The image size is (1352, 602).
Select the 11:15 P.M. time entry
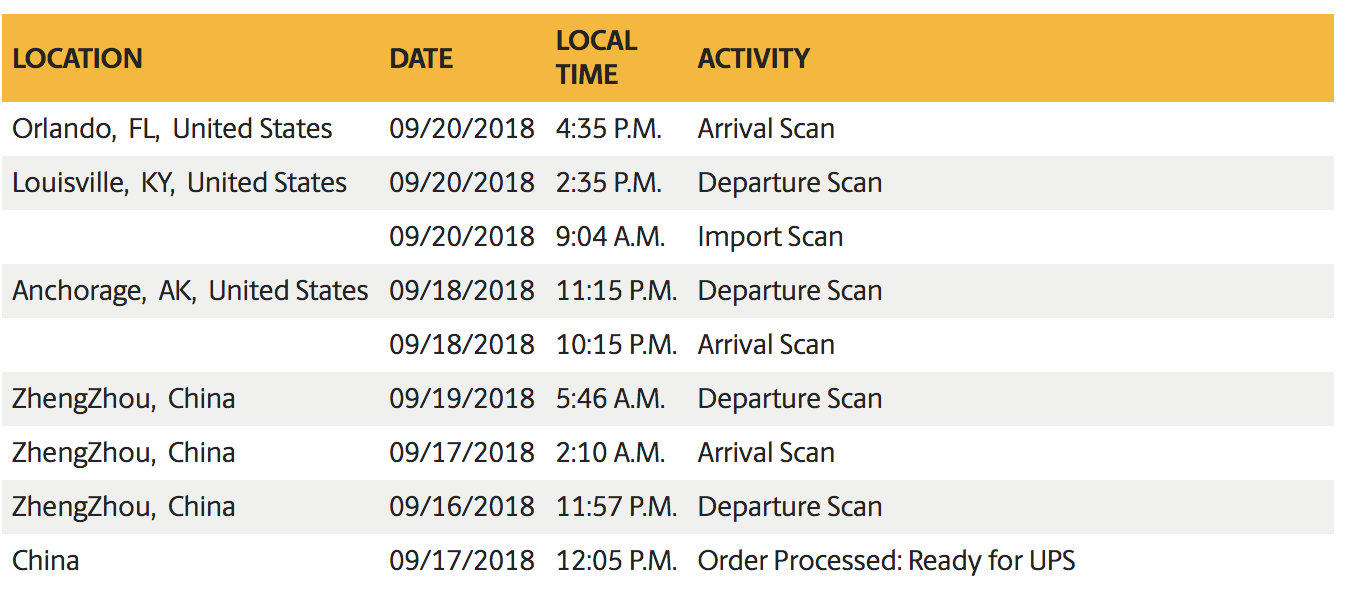(x=616, y=291)
